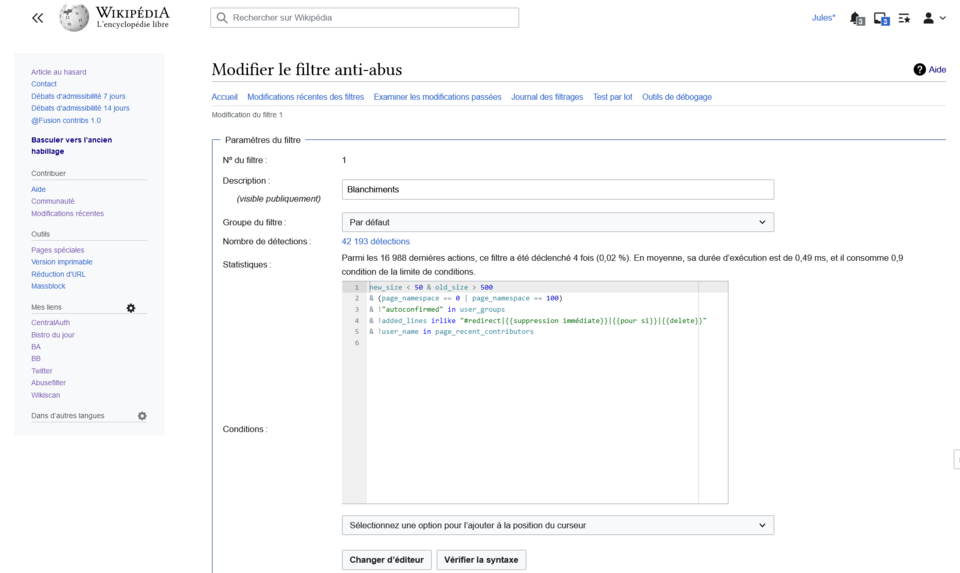Click code line with page_namespace == 0
This screenshot has width=960, height=573.
pyautogui.click(x=465, y=298)
